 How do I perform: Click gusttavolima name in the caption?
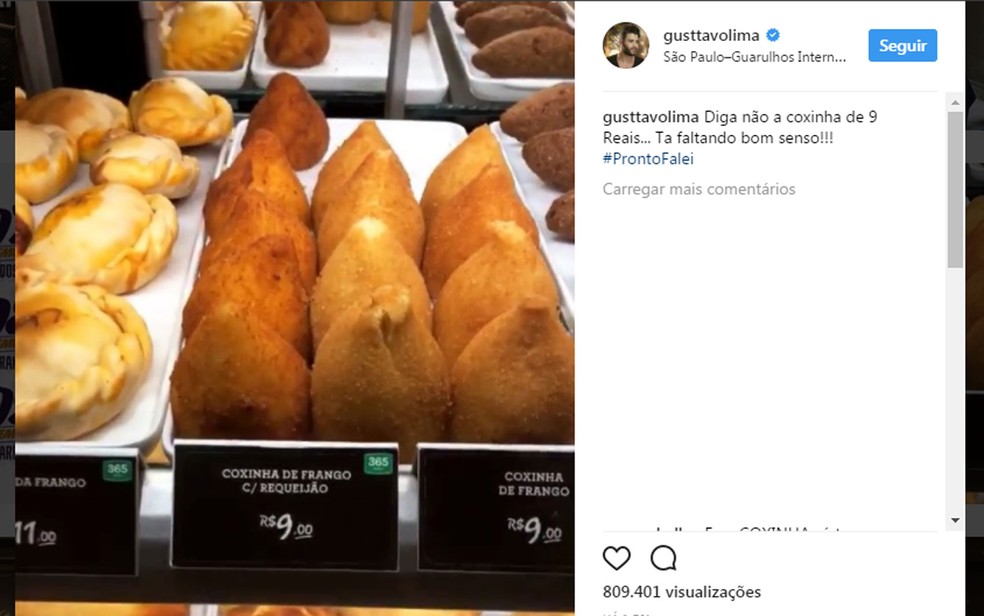[650, 117]
